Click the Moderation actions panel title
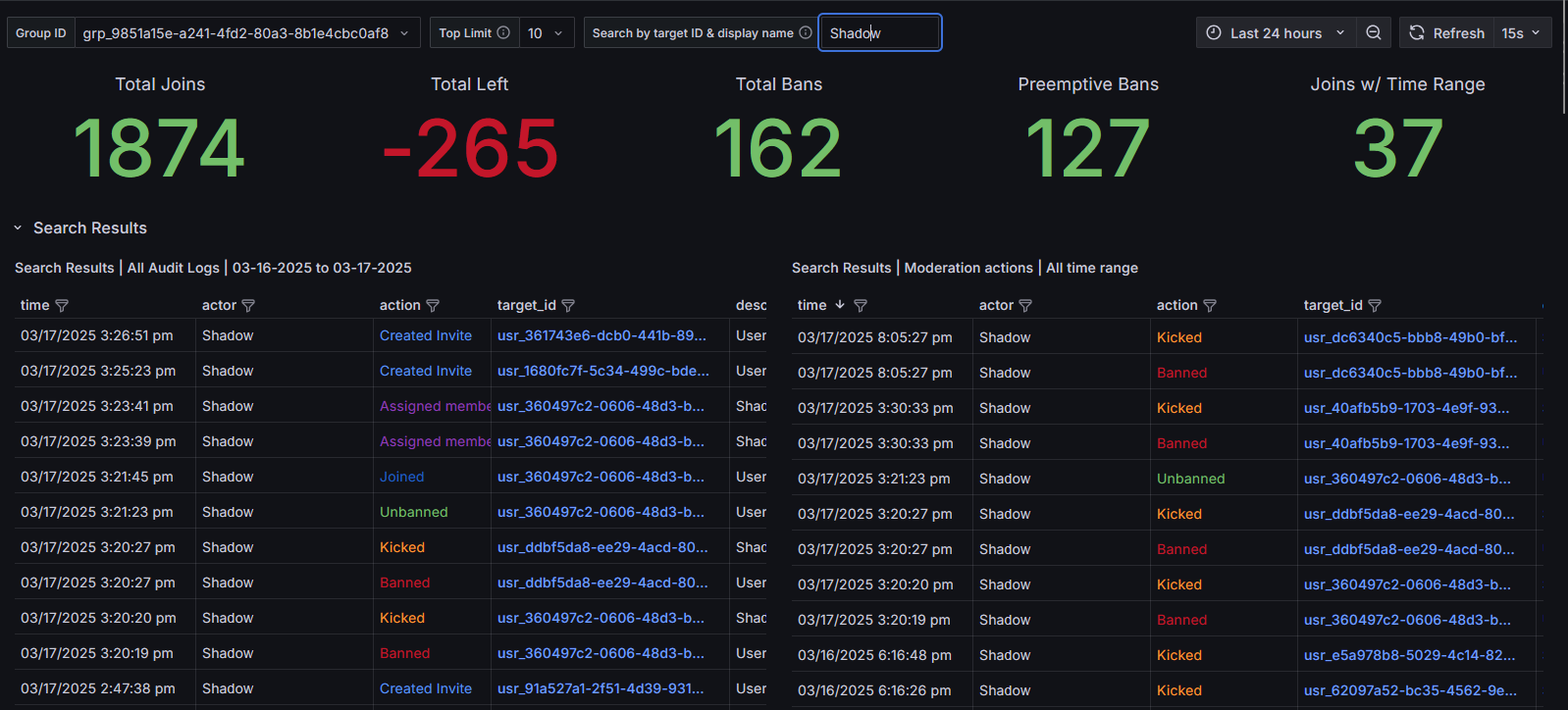 point(965,268)
